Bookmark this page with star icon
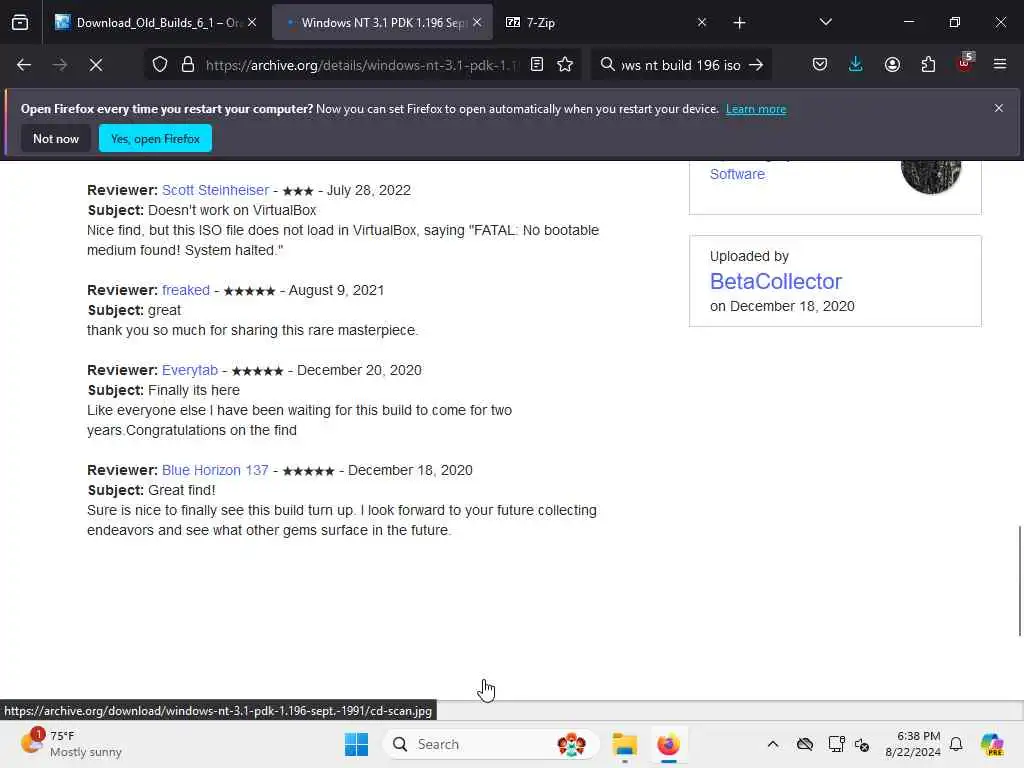 (x=566, y=65)
